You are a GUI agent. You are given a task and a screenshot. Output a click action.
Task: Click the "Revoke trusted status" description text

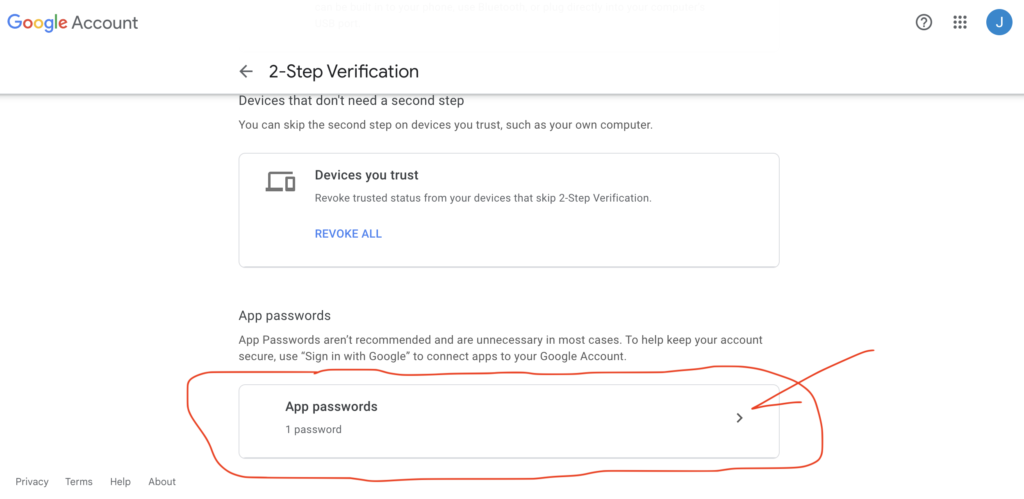click(x=482, y=198)
